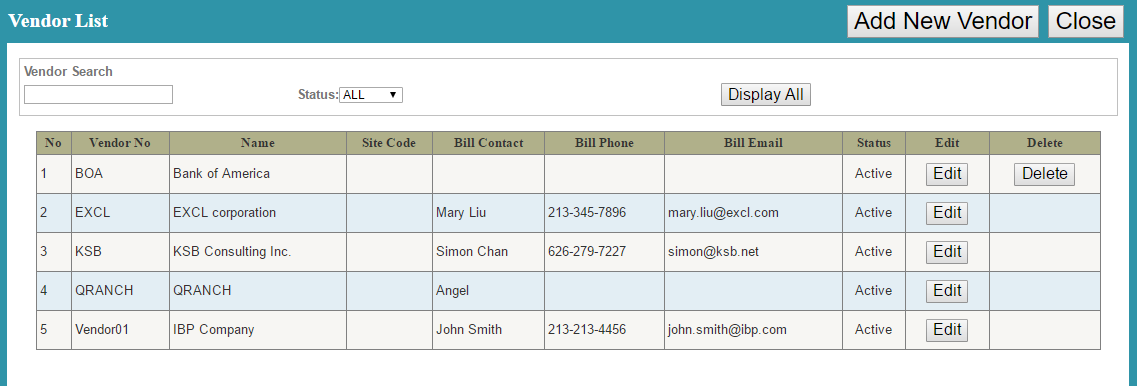Delete the BOA vendor row
The height and width of the screenshot is (386, 1137).
point(1044,174)
